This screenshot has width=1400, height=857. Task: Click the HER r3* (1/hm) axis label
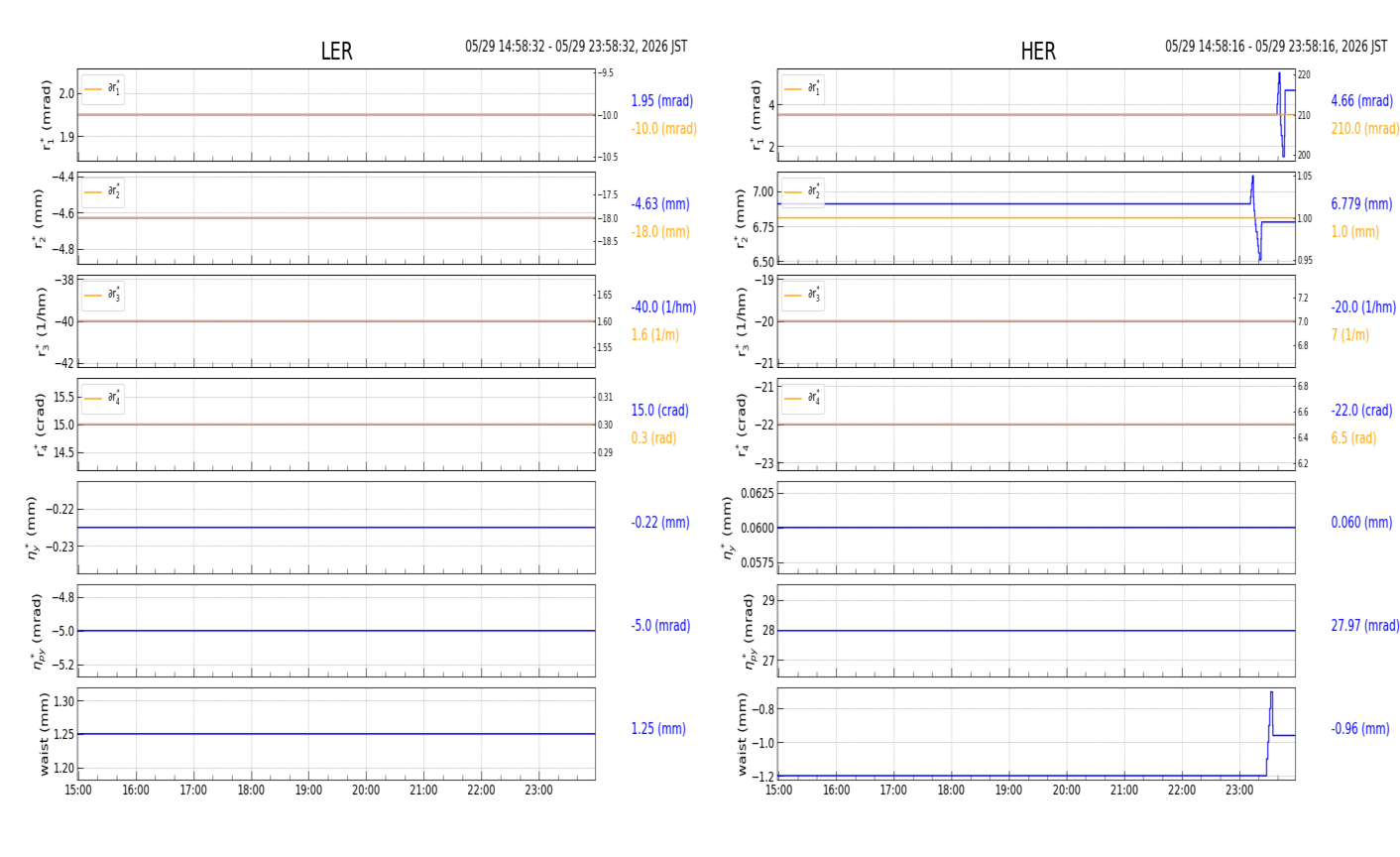coord(742,321)
